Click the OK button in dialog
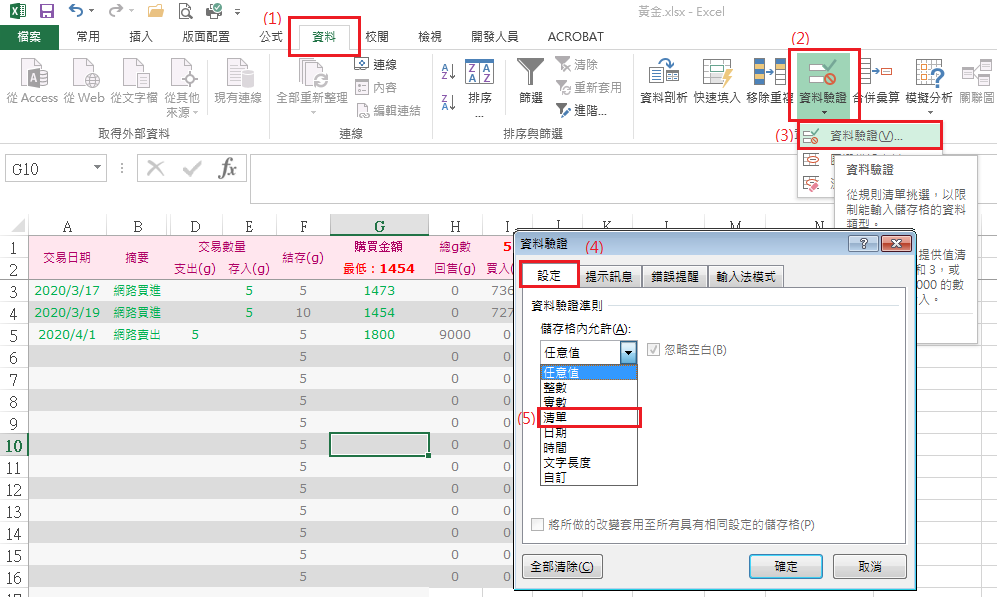Image resolution: width=997 pixels, height=597 pixels. point(786,566)
